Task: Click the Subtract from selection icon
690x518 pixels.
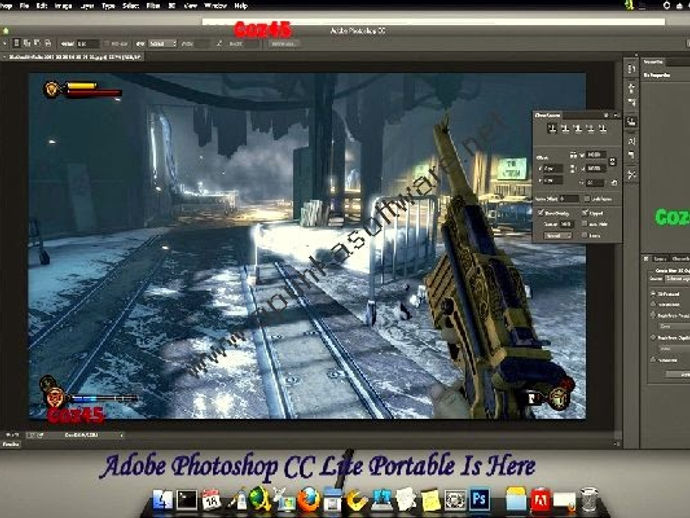Action: 37,43
